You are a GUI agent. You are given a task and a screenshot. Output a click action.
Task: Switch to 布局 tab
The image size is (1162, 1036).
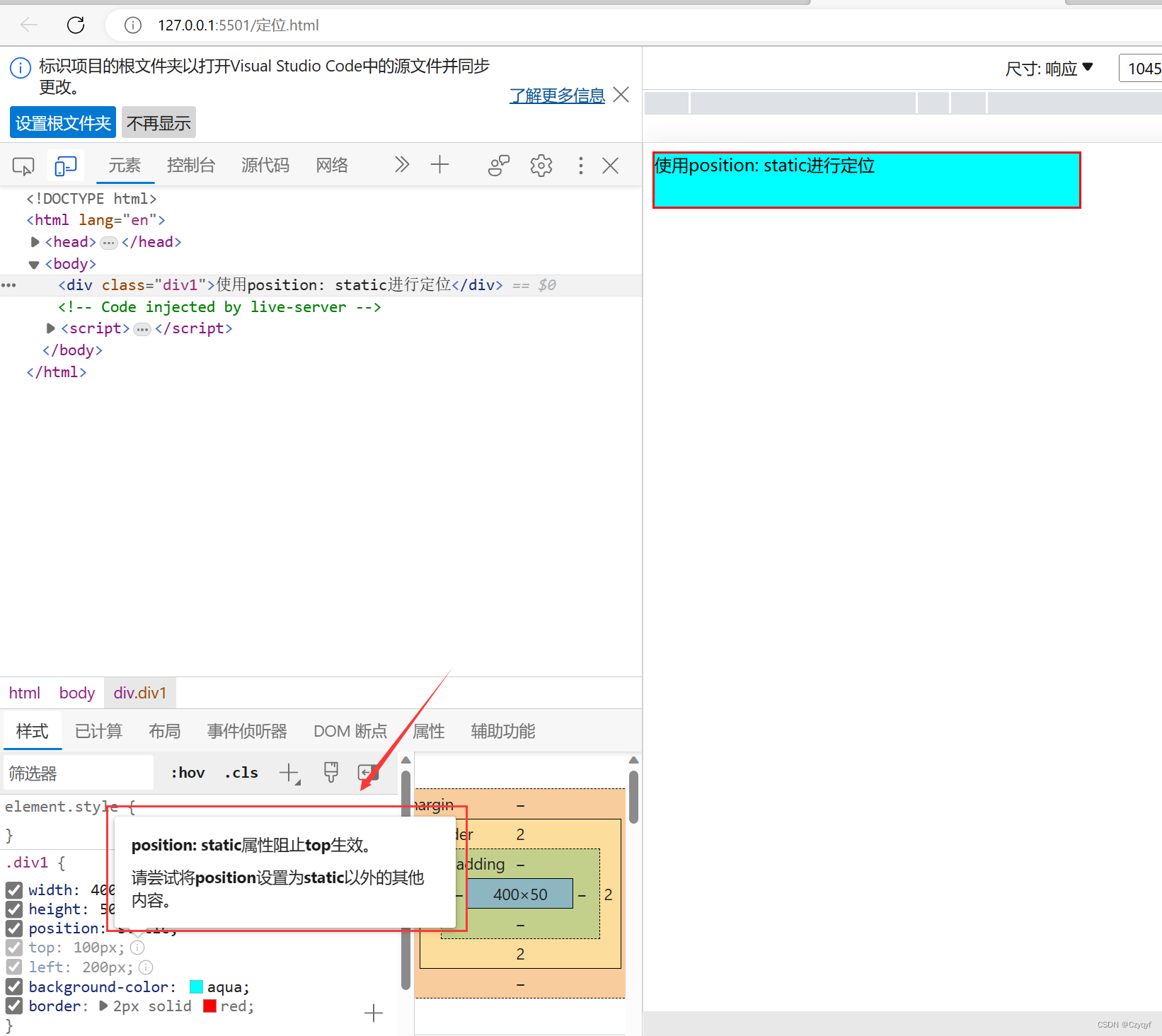(x=165, y=731)
